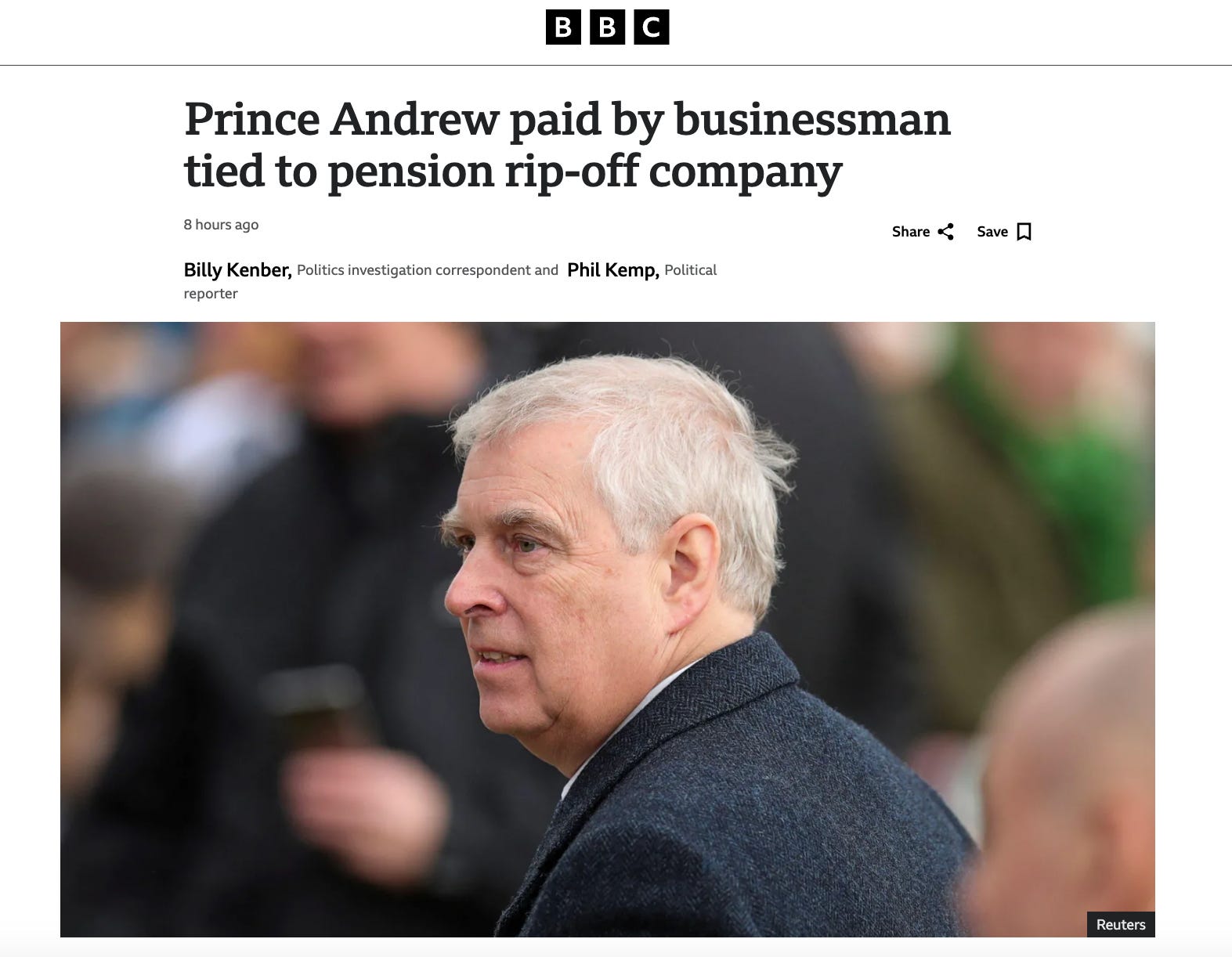The width and height of the screenshot is (1232, 957).
Task: Click the 'Political' word after Phil Kemp
Action: tap(691, 270)
